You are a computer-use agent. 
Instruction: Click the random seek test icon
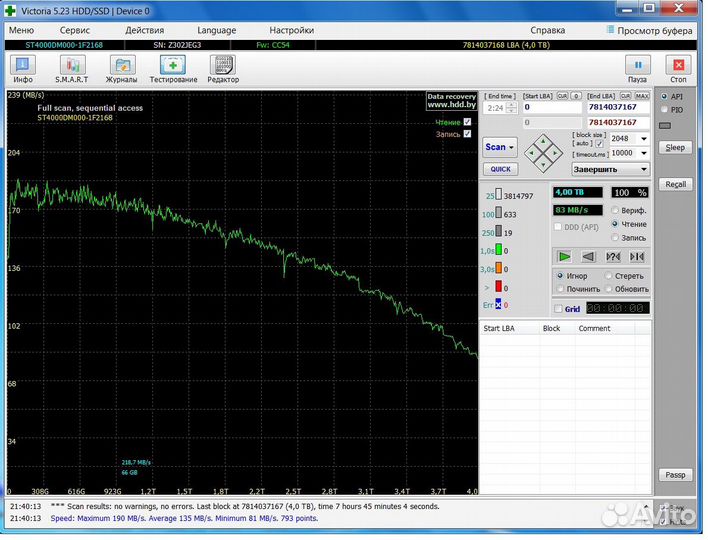pos(613,257)
